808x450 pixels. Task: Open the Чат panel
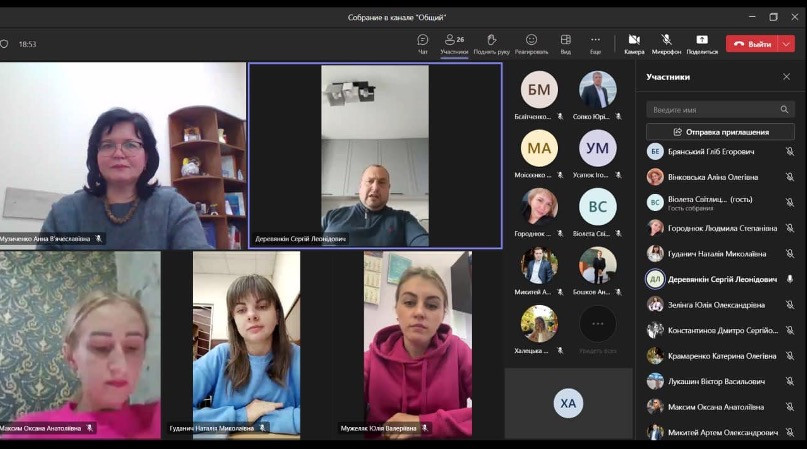[422, 40]
